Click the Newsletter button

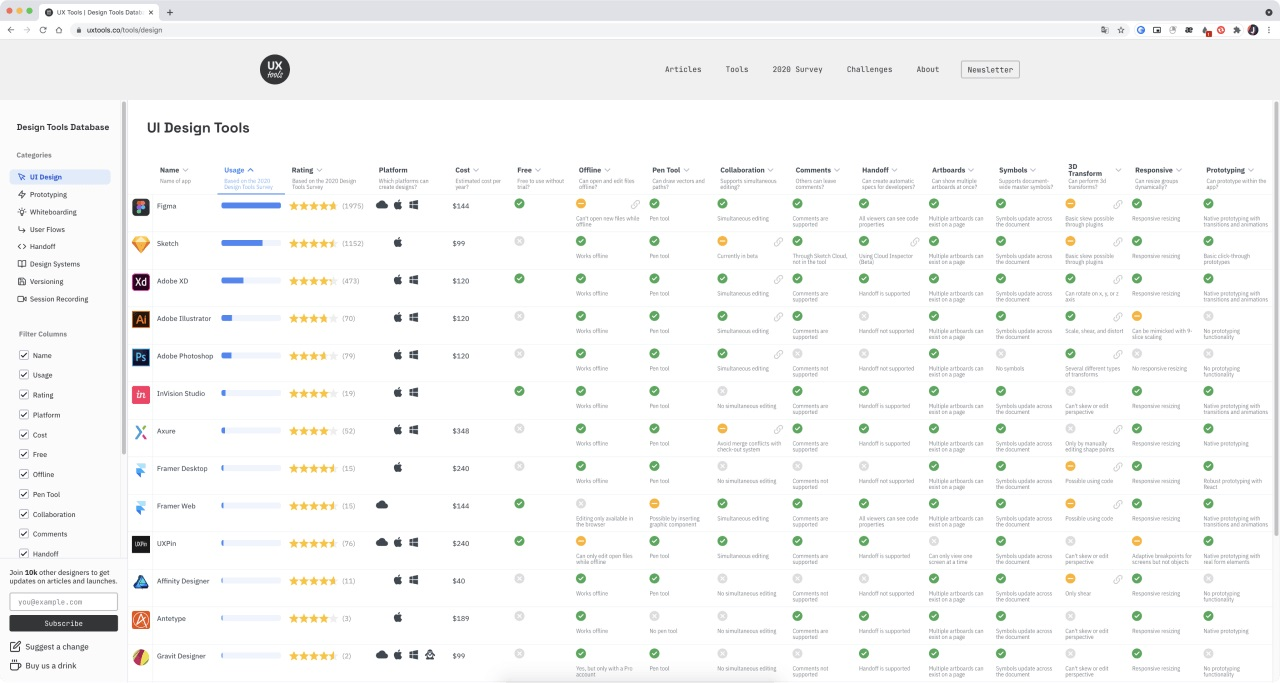click(990, 69)
